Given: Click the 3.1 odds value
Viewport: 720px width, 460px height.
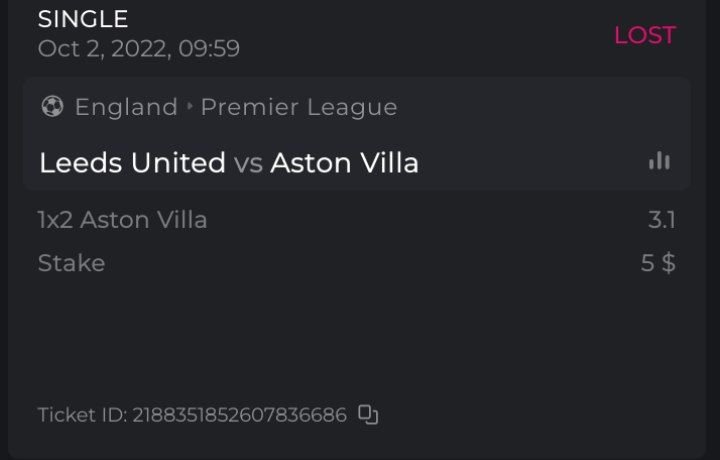Looking at the screenshot, I should tap(661, 220).
